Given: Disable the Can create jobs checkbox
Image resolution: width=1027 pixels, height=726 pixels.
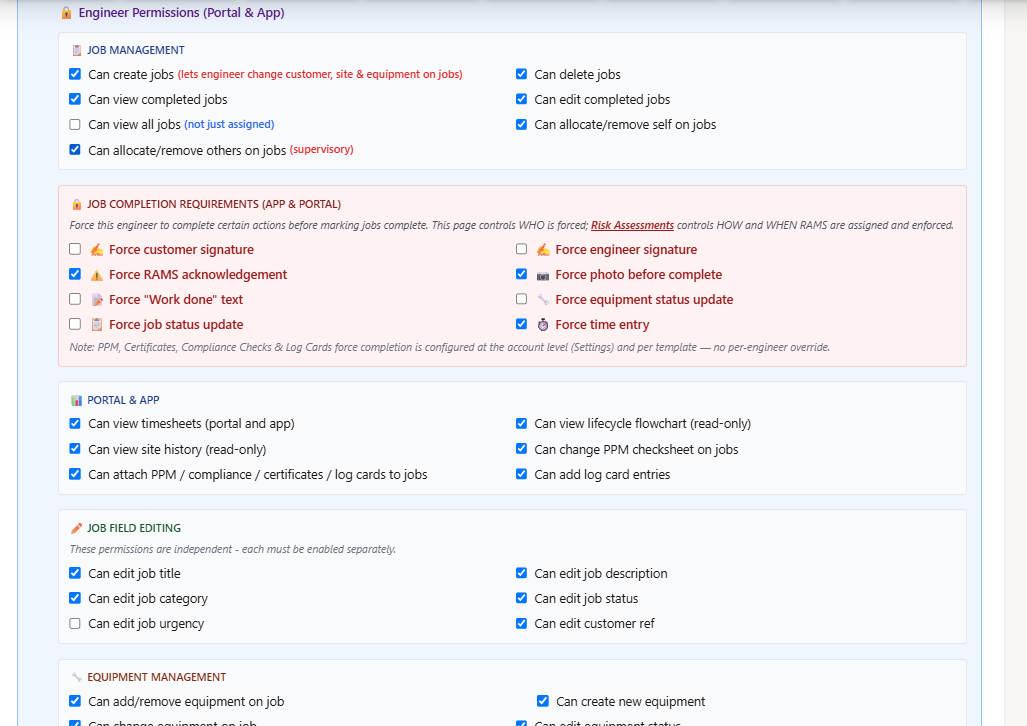Looking at the screenshot, I should 75,74.
